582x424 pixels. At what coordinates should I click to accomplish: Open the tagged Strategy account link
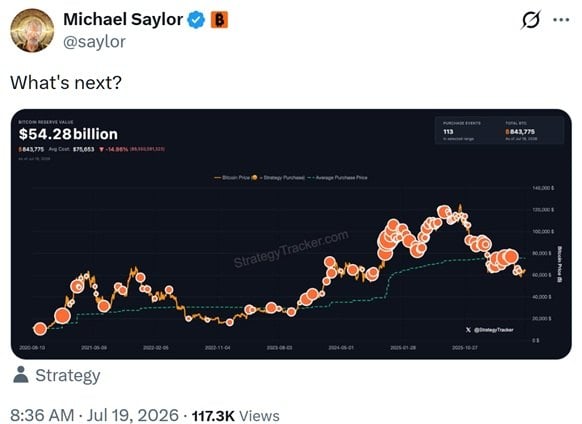(x=68, y=375)
